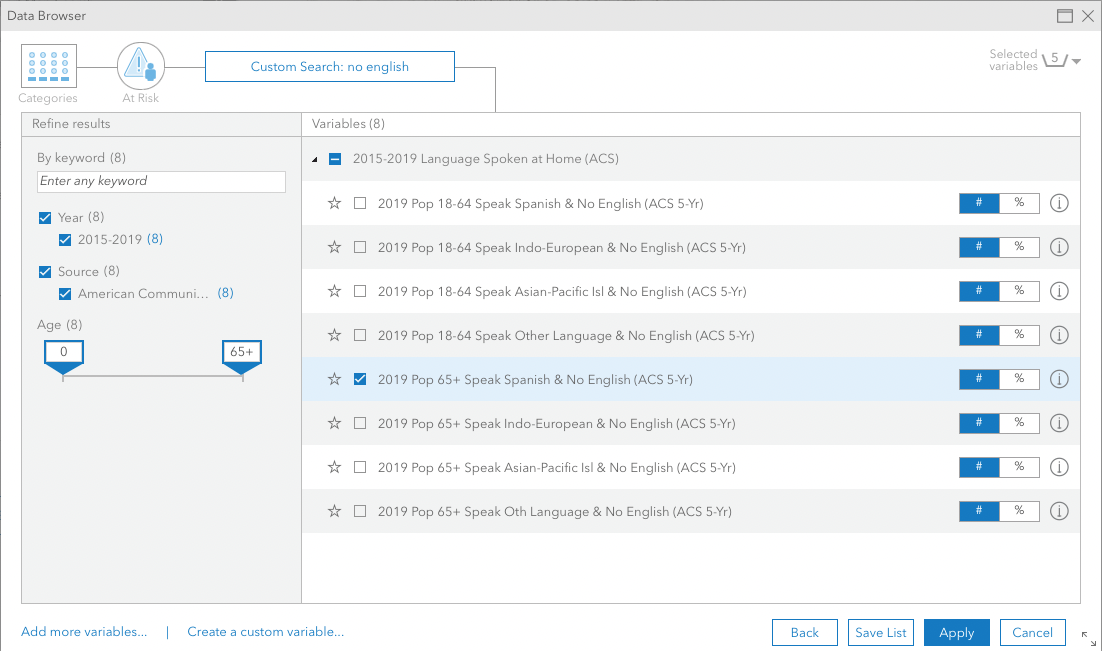
Task: Select the Custom Search: no english tab
Action: tap(330, 67)
